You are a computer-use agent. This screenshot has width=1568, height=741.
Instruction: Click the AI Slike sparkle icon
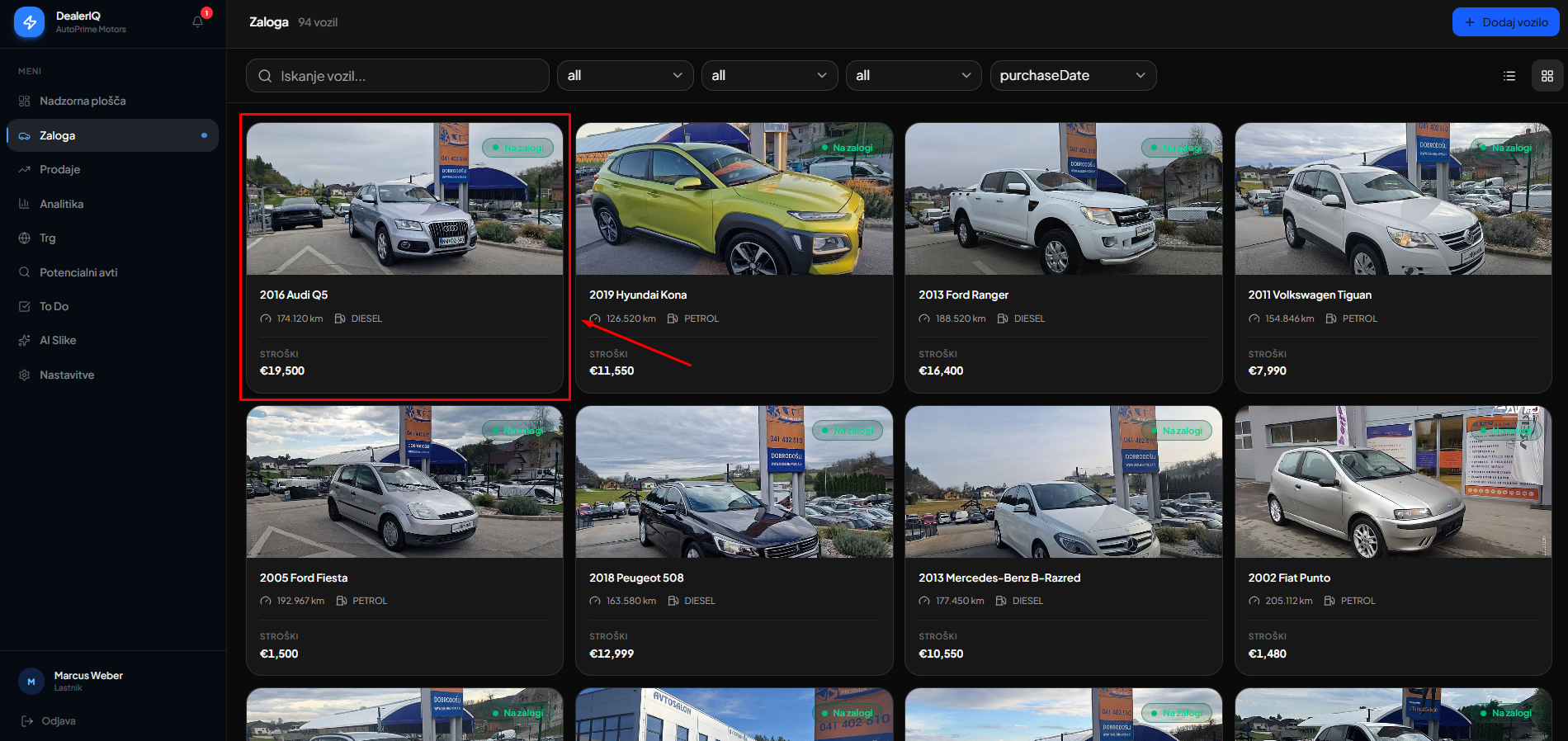24,340
